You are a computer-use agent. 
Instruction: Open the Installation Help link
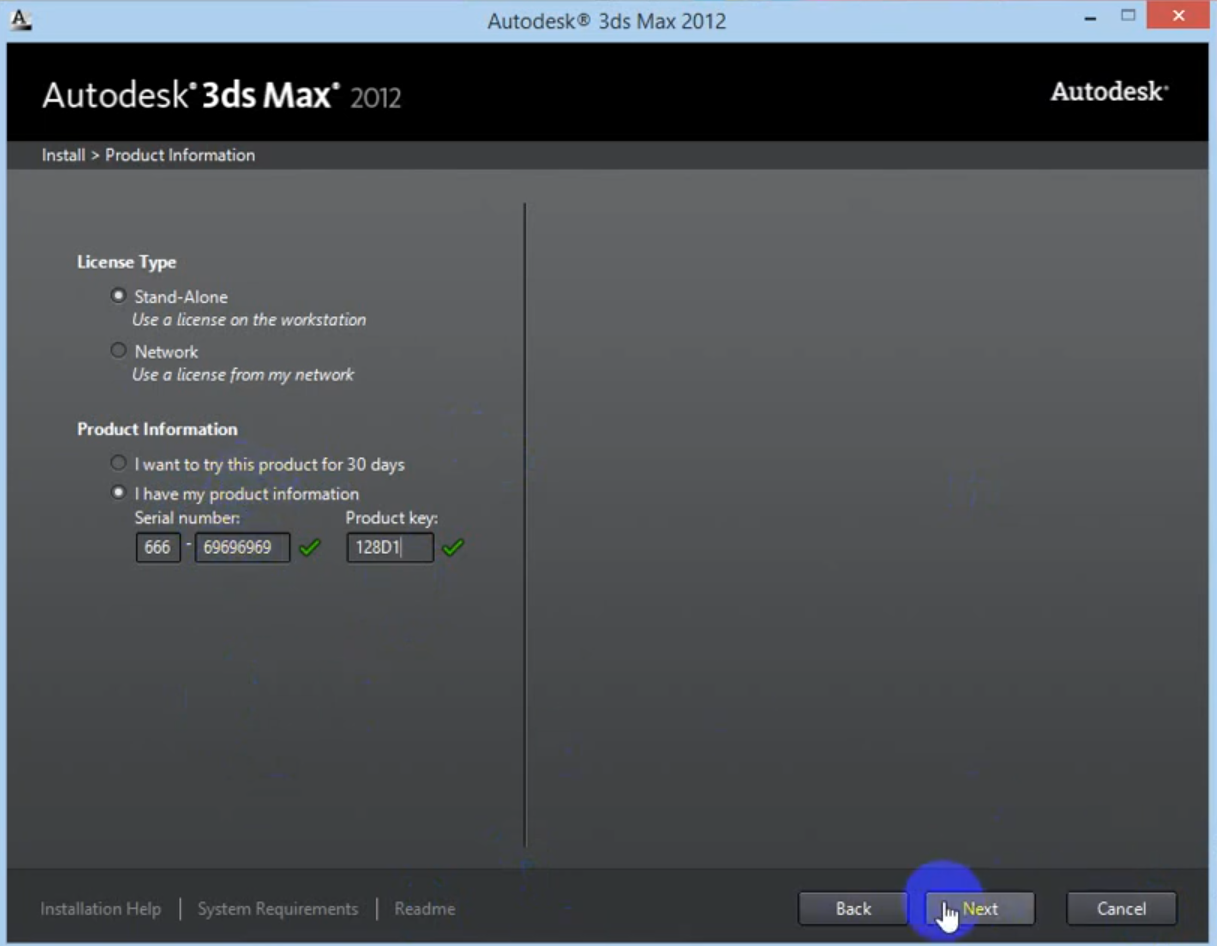(100, 909)
